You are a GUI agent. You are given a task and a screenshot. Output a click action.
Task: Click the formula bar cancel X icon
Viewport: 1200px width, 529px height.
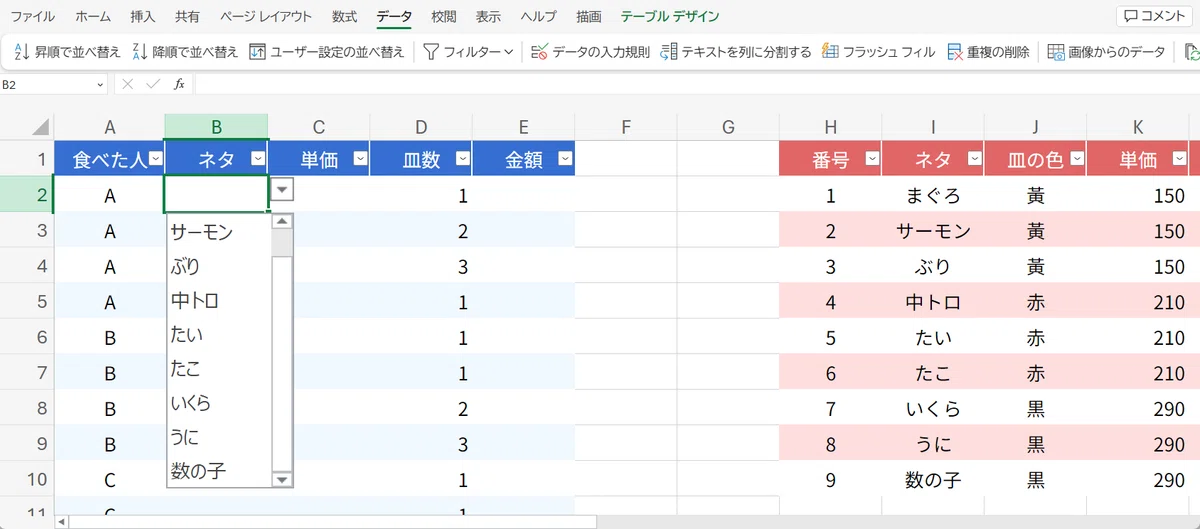pyautogui.click(x=127, y=85)
